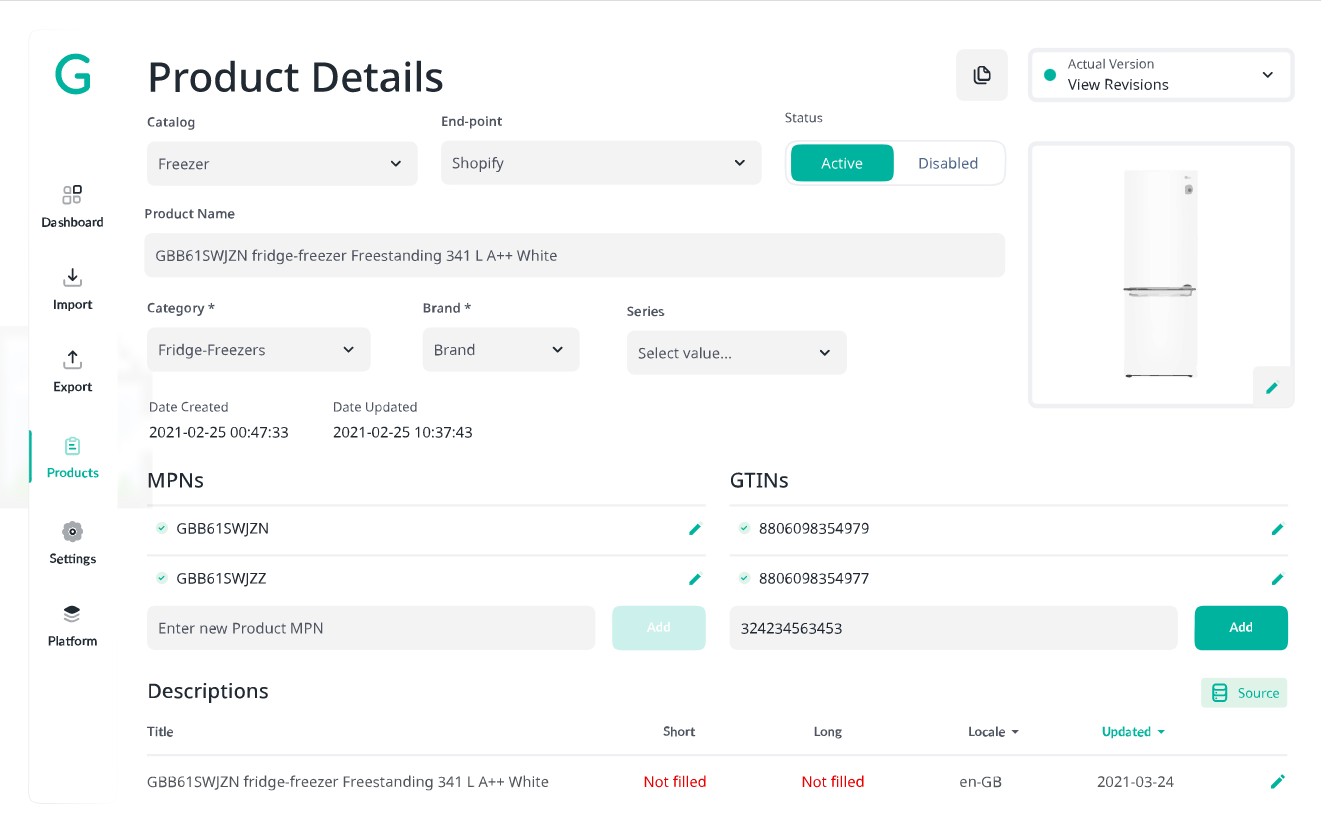The image size is (1321, 821).
Task: Open the View Revisions dropdown
Action: (x=1160, y=75)
